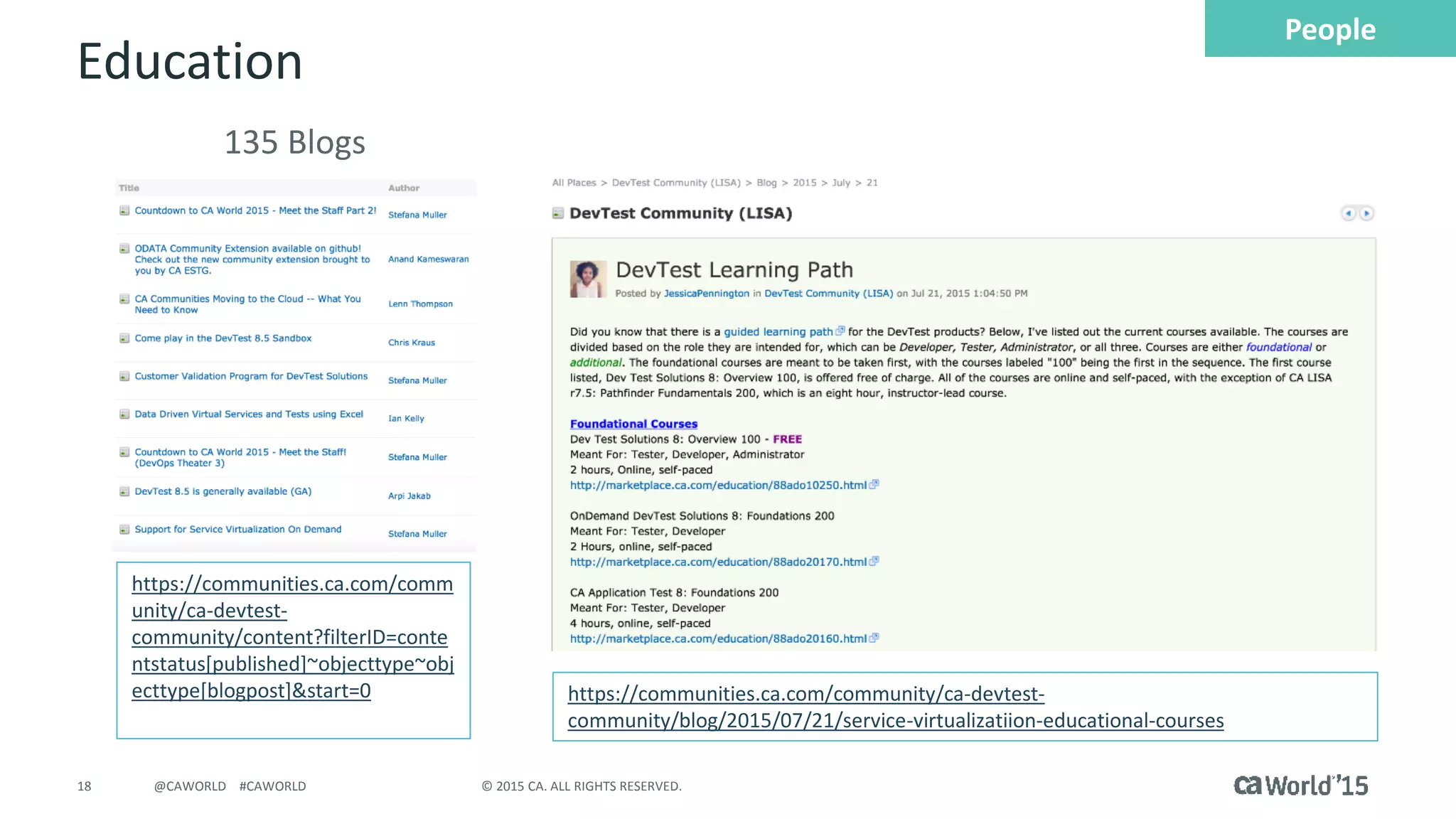The width and height of the screenshot is (1456, 819).
Task: Click blog icon beside Come play in DevTest Sandbox
Action: click(x=124, y=338)
